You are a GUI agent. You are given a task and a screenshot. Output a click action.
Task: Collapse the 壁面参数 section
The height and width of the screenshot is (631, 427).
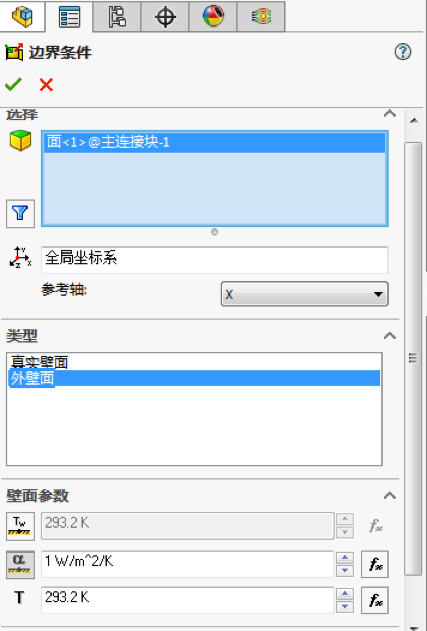pyautogui.click(x=390, y=495)
